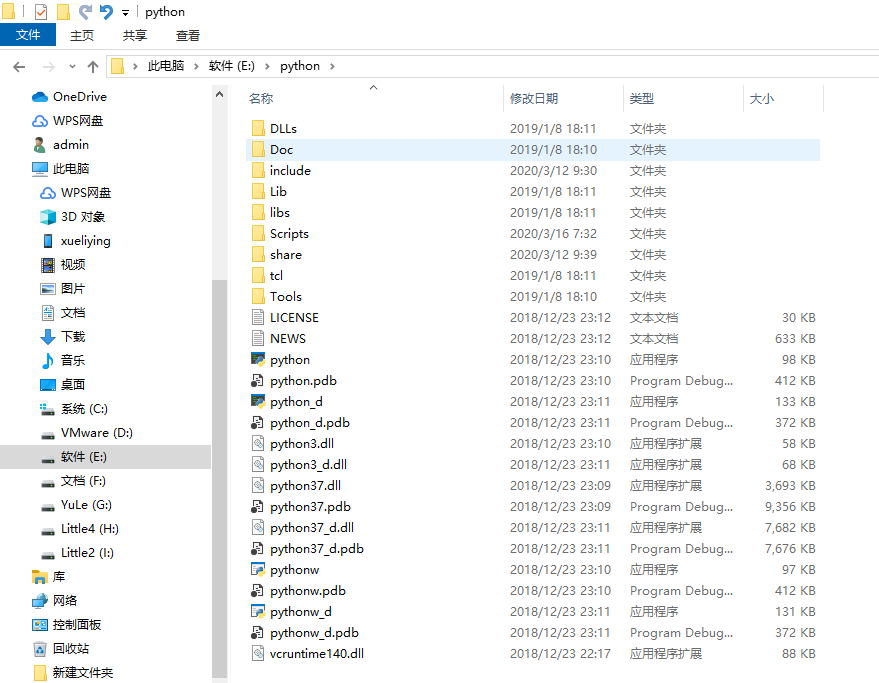Click the 视频 film icon in sidebar
Screen dimensions: 879x683
tap(48, 265)
